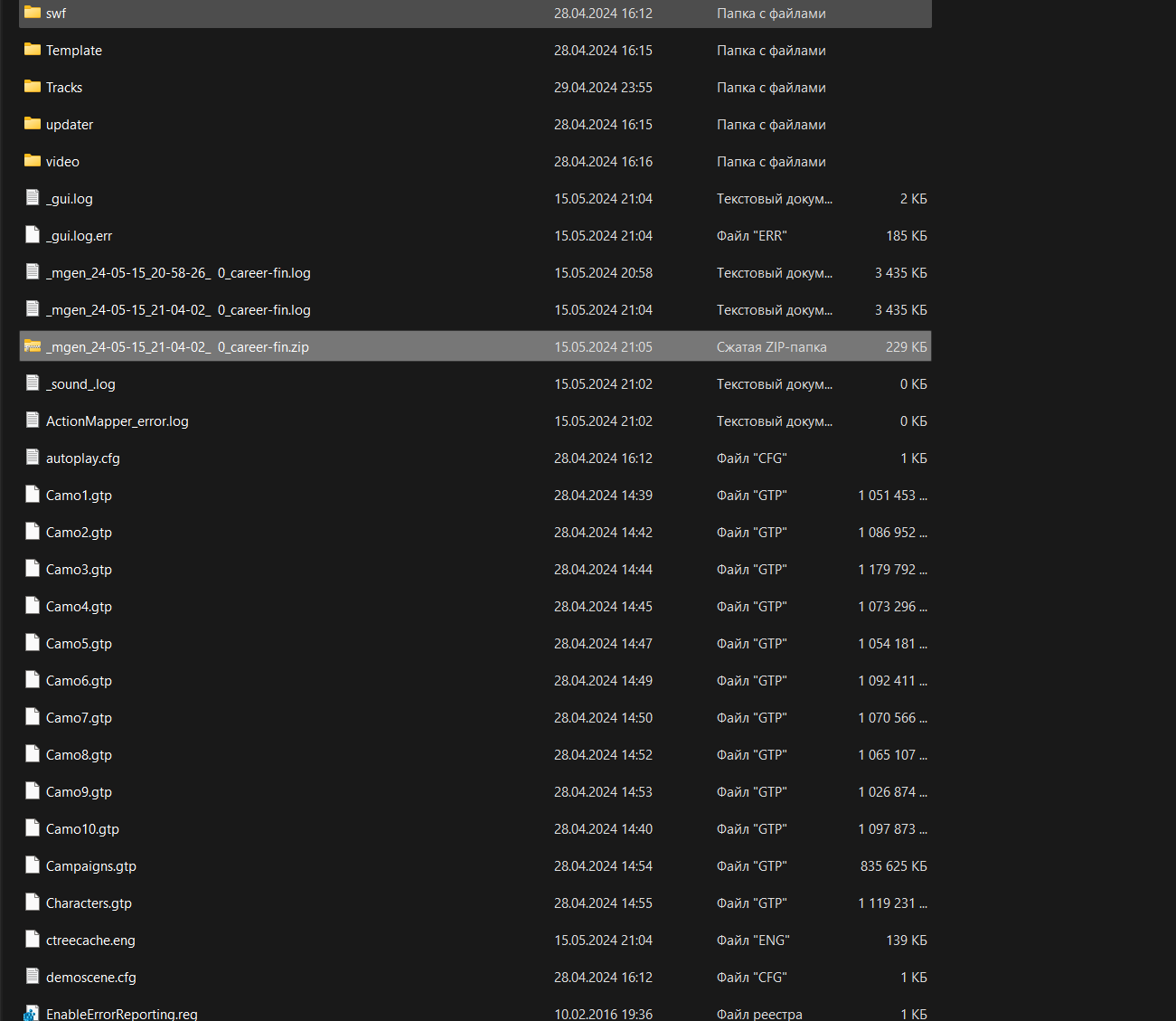The image size is (1176, 1021).
Task: Click the _gui.log.err file icon
Action: (33, 235)
